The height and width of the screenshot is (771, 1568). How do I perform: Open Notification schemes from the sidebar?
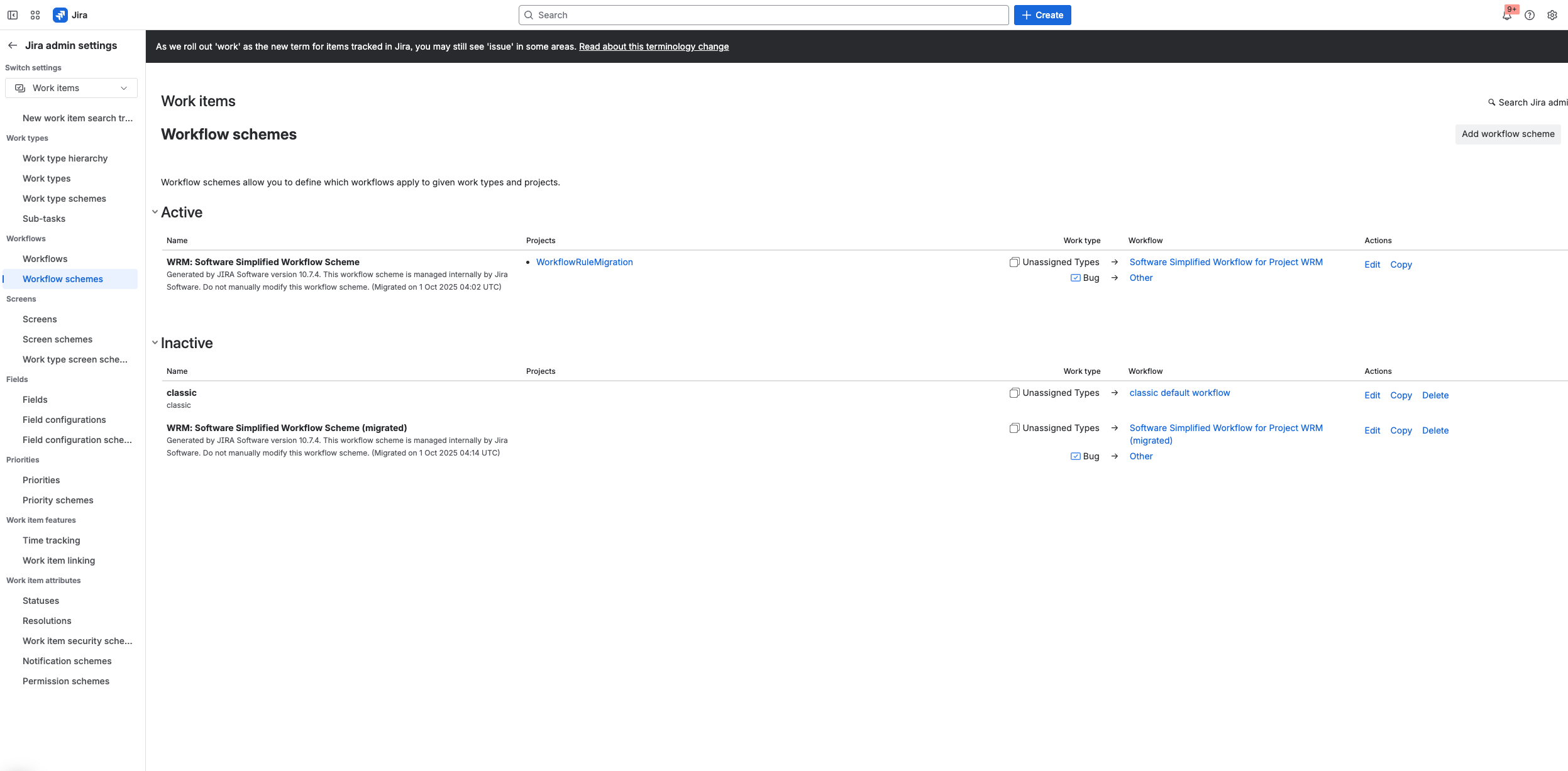67,660
